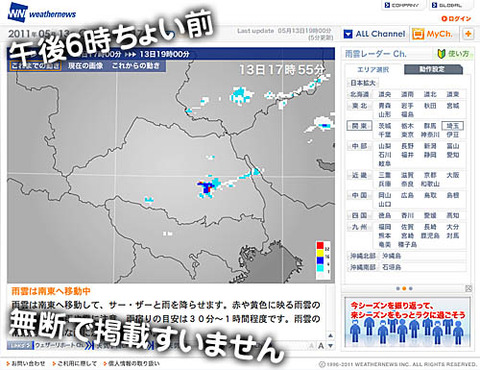Screen dimensions: 480x370
Task: Select the 近畿 region button
Action: tap(359, 175)
